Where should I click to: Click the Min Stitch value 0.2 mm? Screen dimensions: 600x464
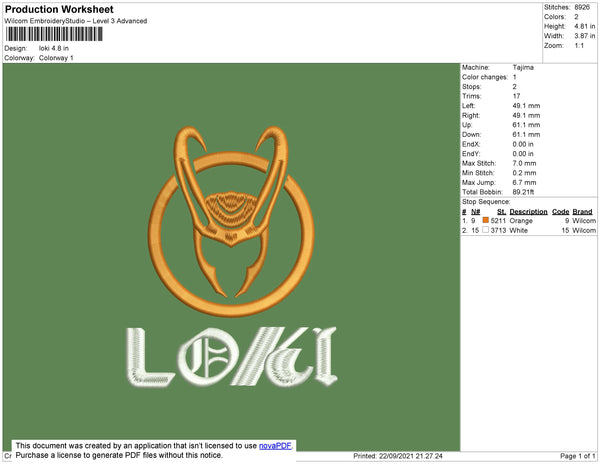(524, 173)
